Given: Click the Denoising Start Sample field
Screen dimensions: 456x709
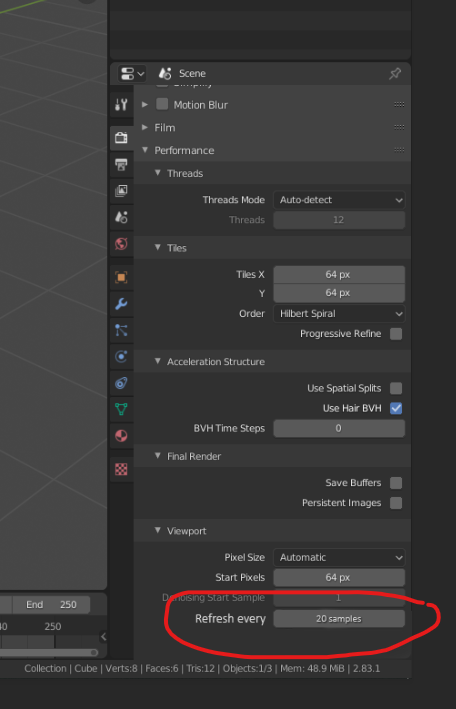Looking at the screenshot, I should (339, 597).
